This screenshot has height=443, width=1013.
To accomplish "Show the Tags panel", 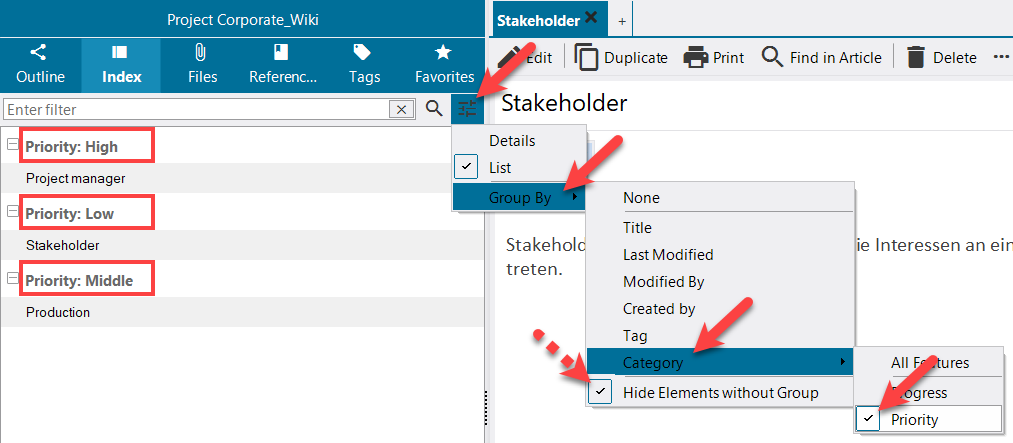I will click(364, 64).
